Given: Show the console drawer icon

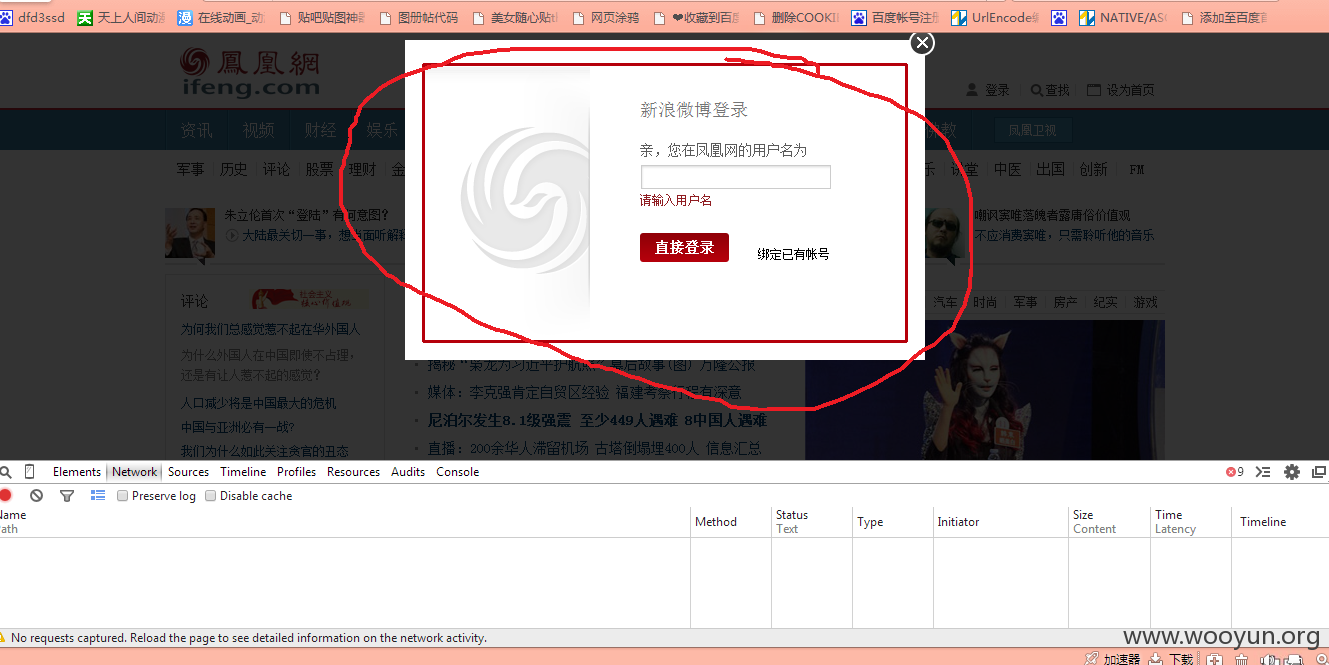Looking at the screenshot, I should coord(1263,472).
